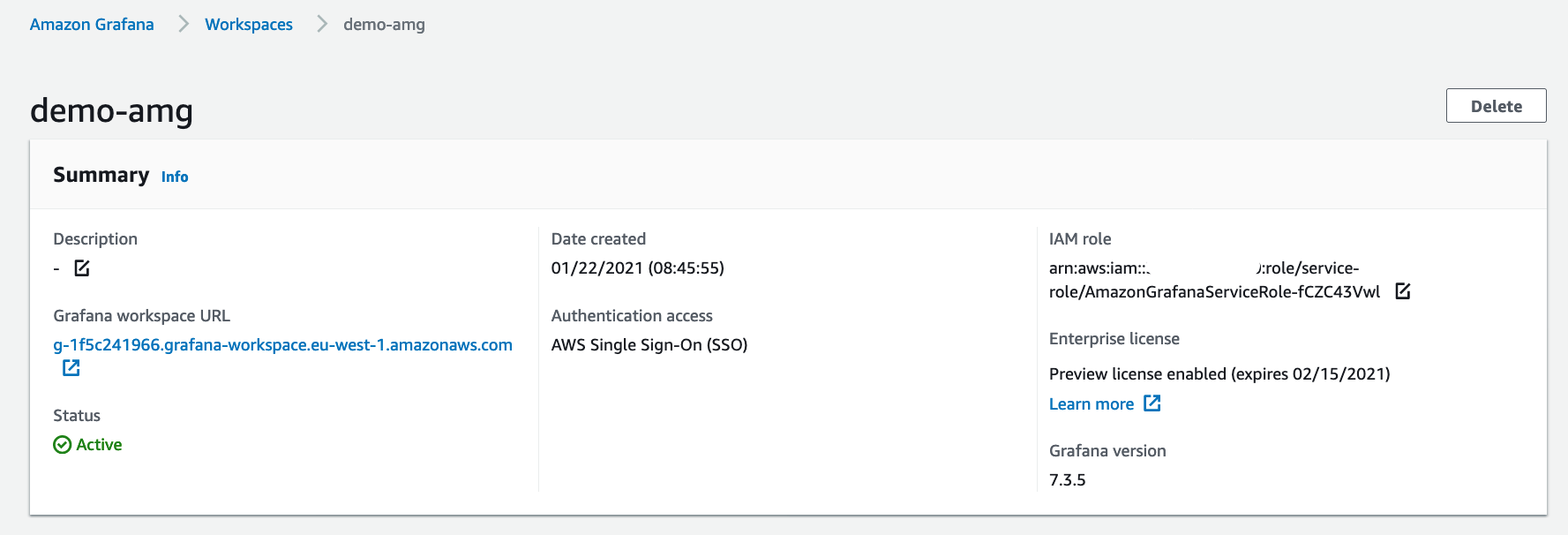Go to Amazon Grafana breadcrumb
Image resolution: width=1568 pixels, height=535 pixels.
point(92,25)
